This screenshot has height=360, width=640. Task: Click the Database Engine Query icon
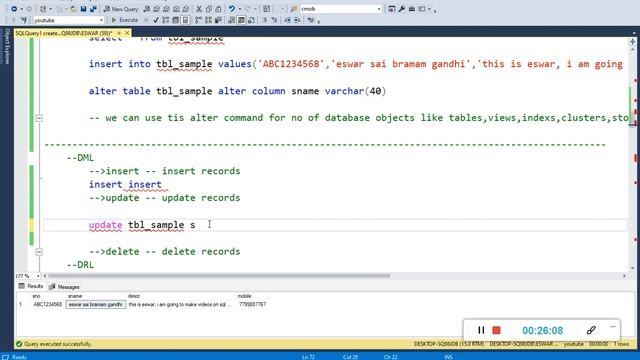pos(147,9)
